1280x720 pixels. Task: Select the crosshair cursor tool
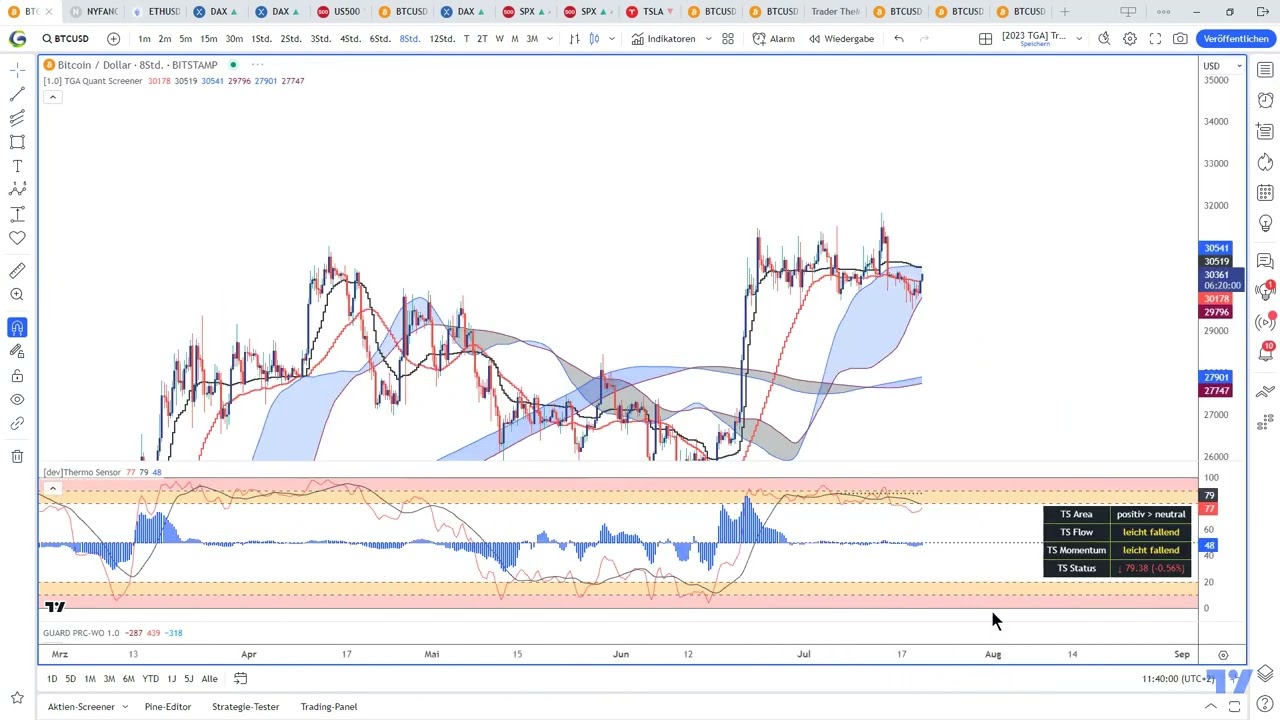(x=17, y=70)
